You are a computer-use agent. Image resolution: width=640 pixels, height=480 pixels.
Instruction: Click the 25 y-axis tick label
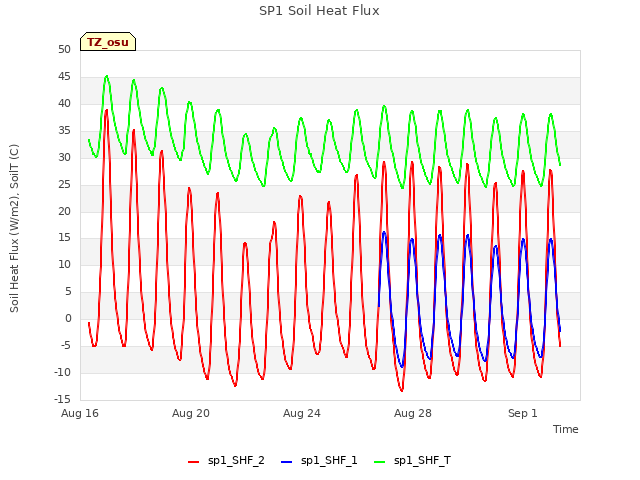[x=64, y=184]
